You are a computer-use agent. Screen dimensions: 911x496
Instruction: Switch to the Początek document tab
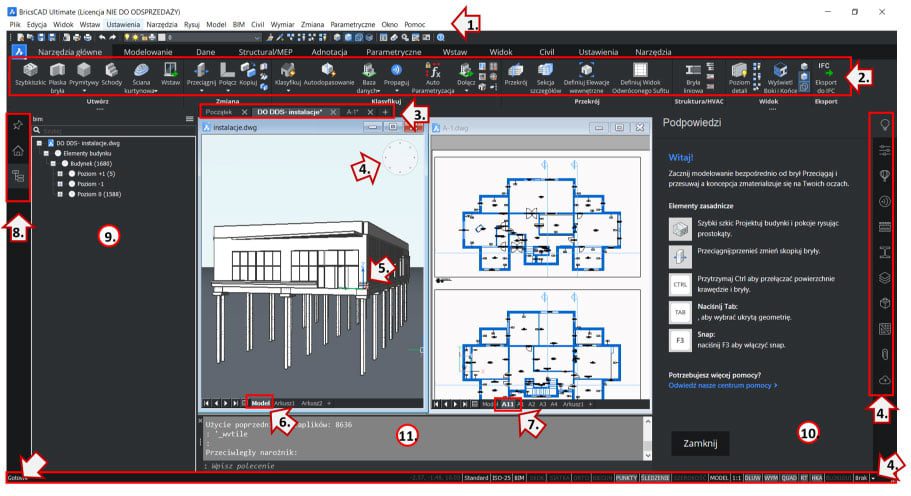pos(218,112)
